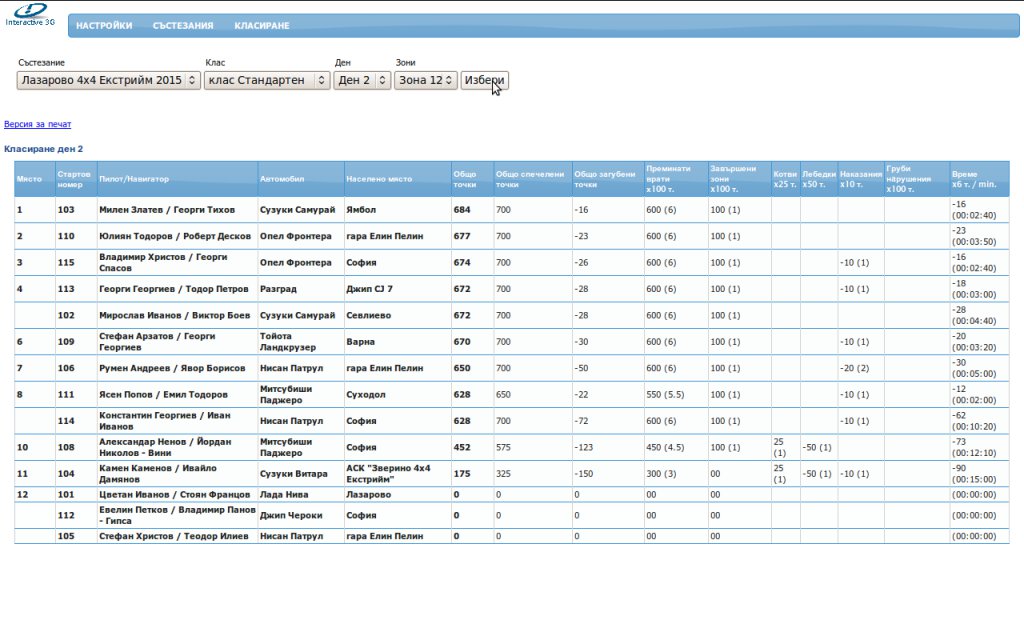Click the Interactive 3G logo

29,14
